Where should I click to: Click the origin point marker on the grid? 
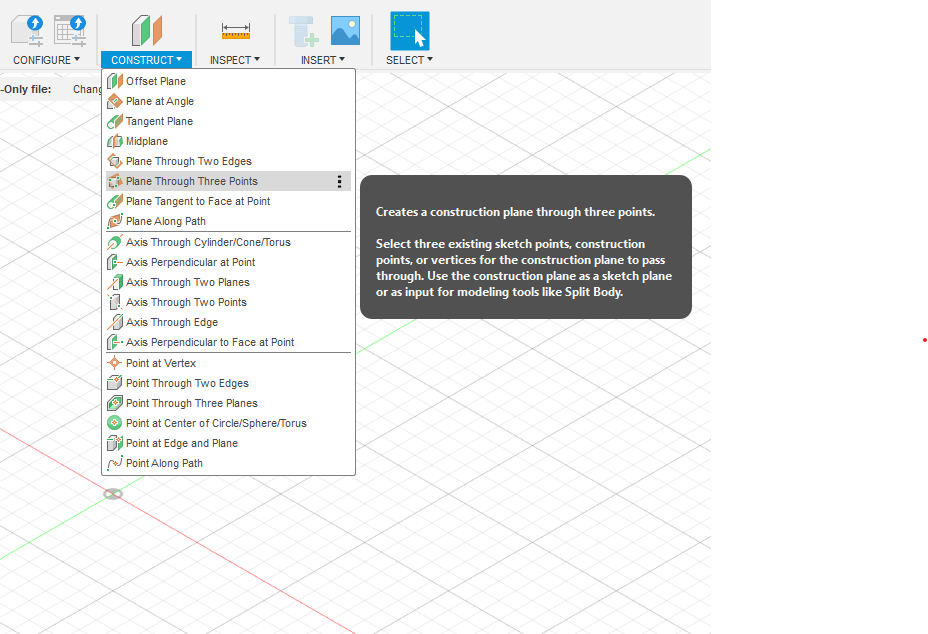113,494
